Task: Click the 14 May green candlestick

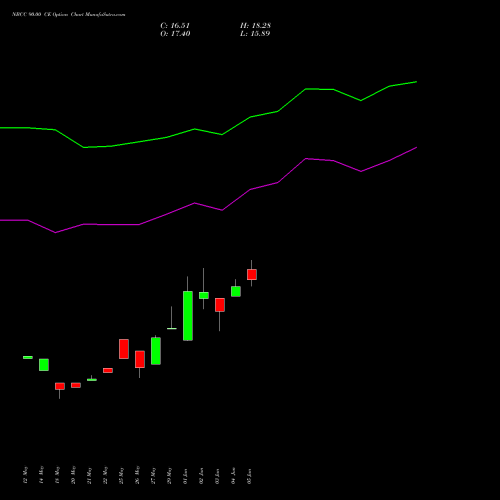Action: tap(44, 365)
